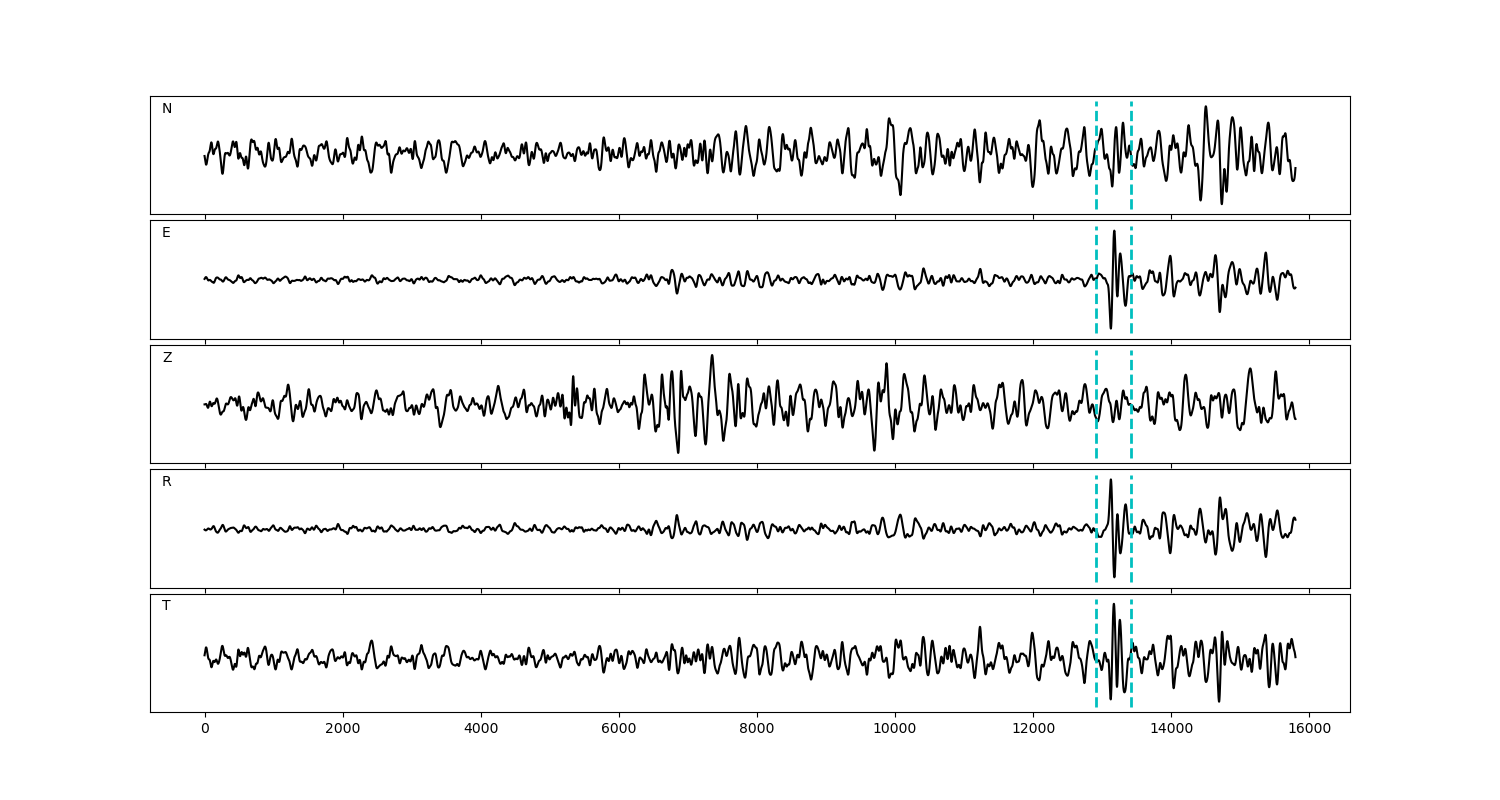The width and height of the screenshot is (1500, 800).
Task: Select the "R" component panel label
Action: [167, 482]
